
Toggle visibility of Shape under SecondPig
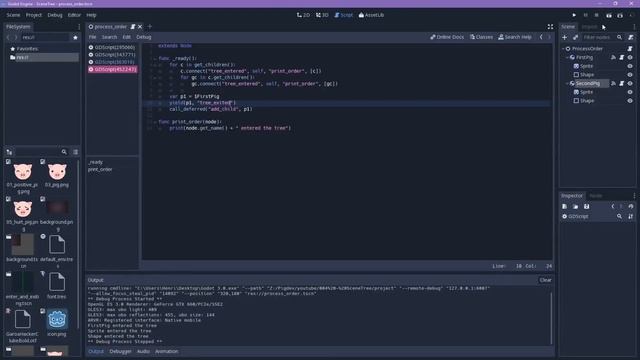coord(630,101)
